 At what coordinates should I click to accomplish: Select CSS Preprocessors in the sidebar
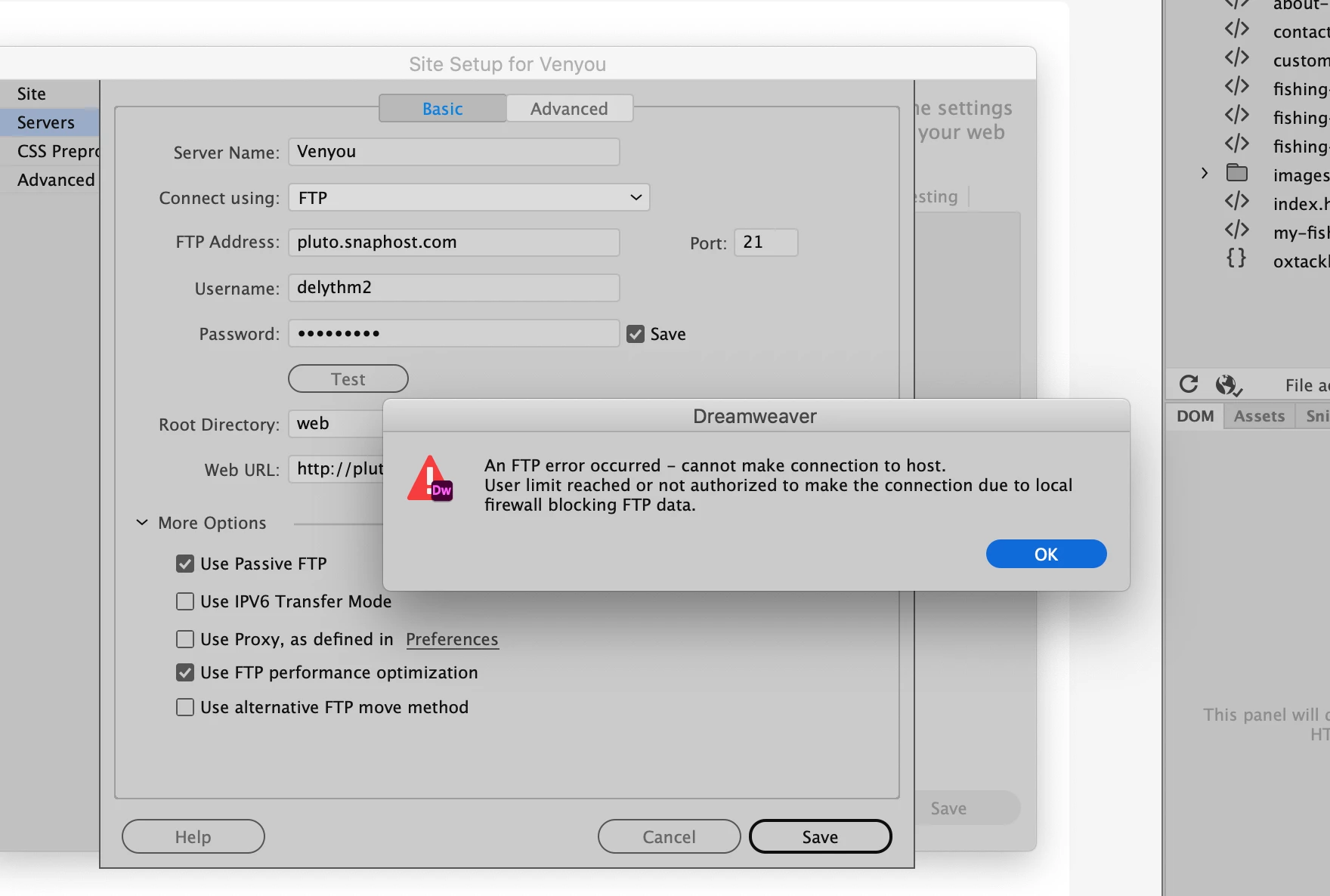click(x=49, y=151)
